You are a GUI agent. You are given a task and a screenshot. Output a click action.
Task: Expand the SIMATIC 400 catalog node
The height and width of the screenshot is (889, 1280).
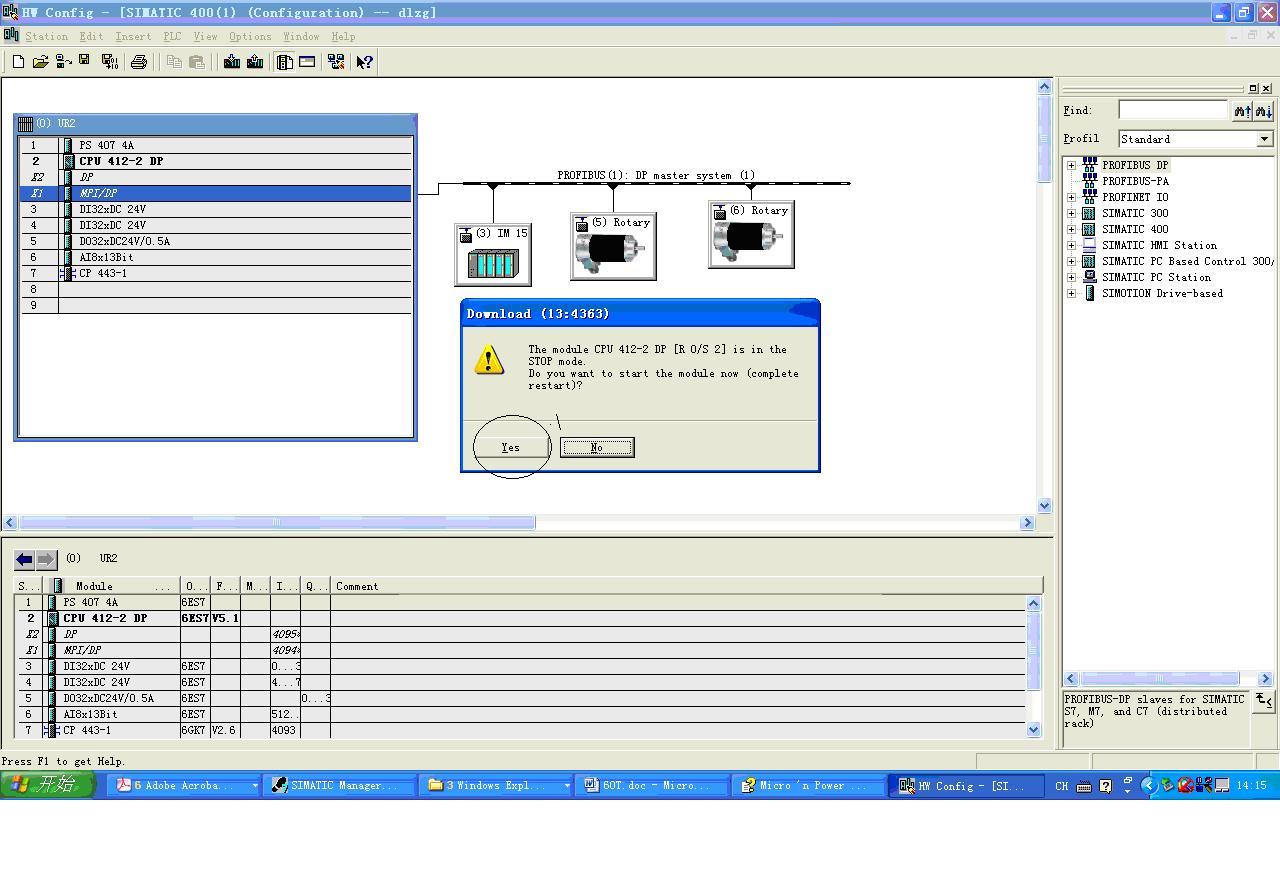tap(1071, 229)
